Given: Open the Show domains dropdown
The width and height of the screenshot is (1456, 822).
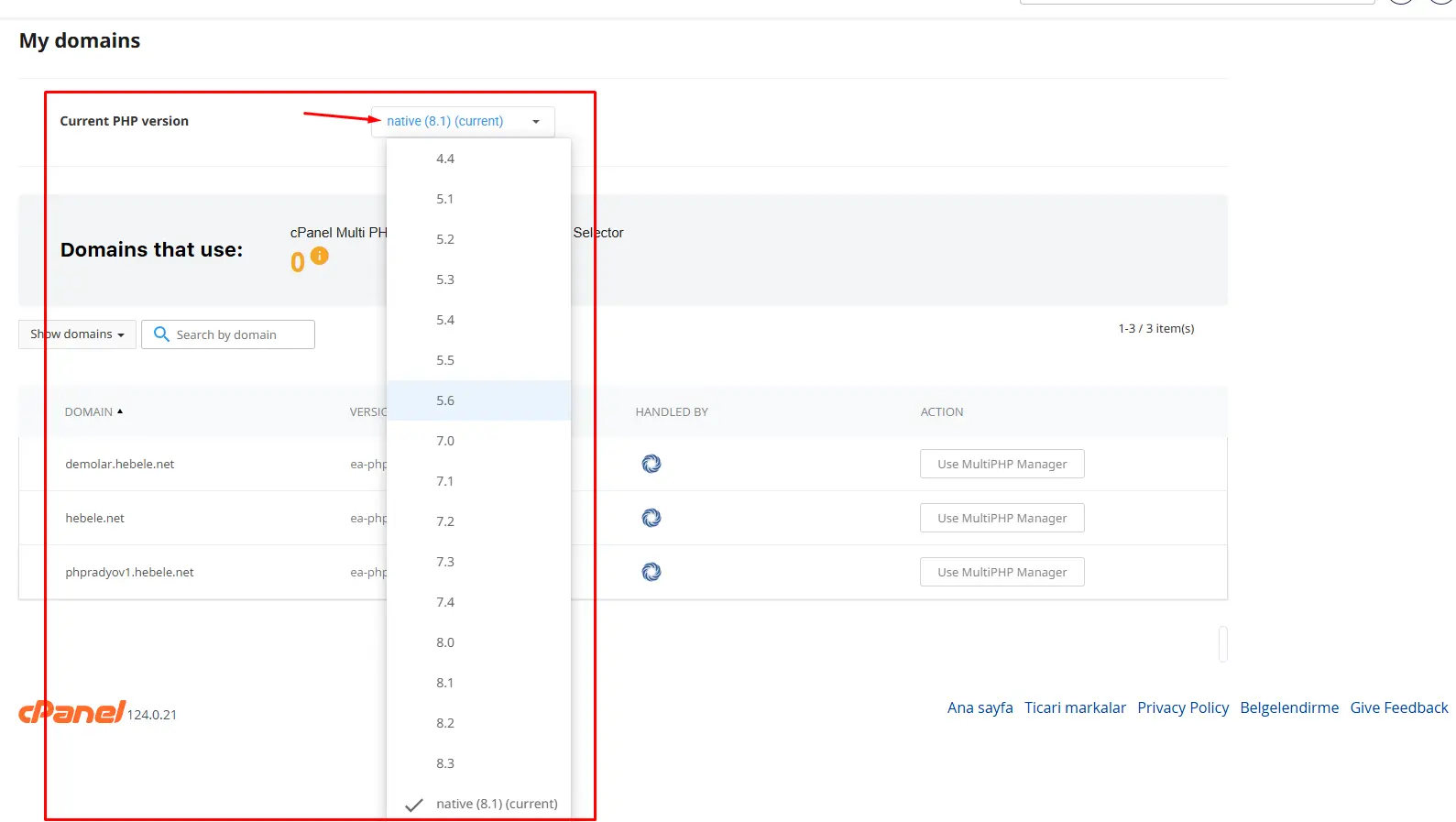Looking at the screenshot, I should [x=77, y=334].
